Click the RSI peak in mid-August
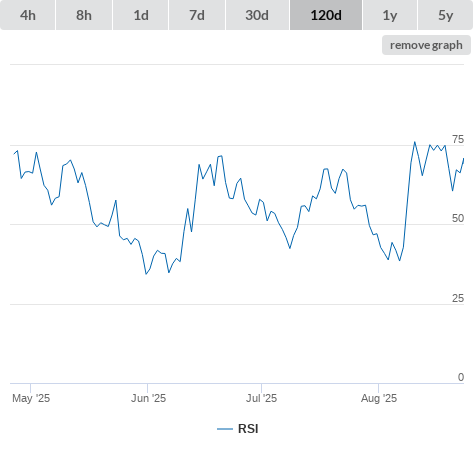The width and height of the screenshot is (474, 455). 415,142
